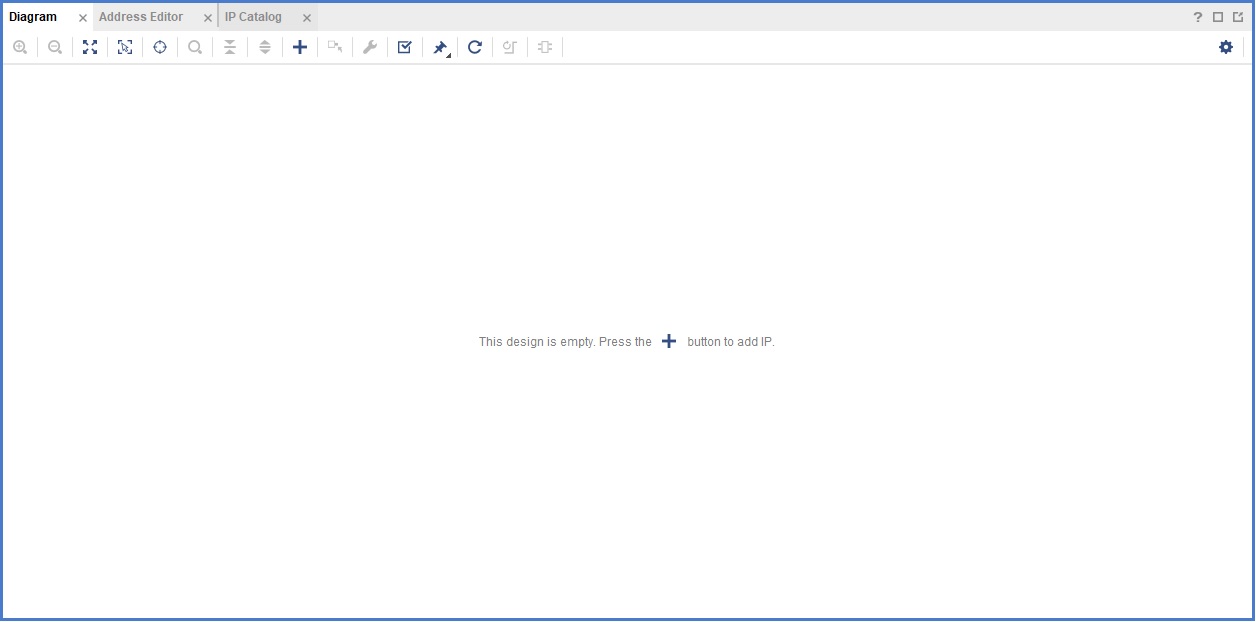Close the IP Catalog tab
This screenshot has width=1256, height=622.
(307, 18)
